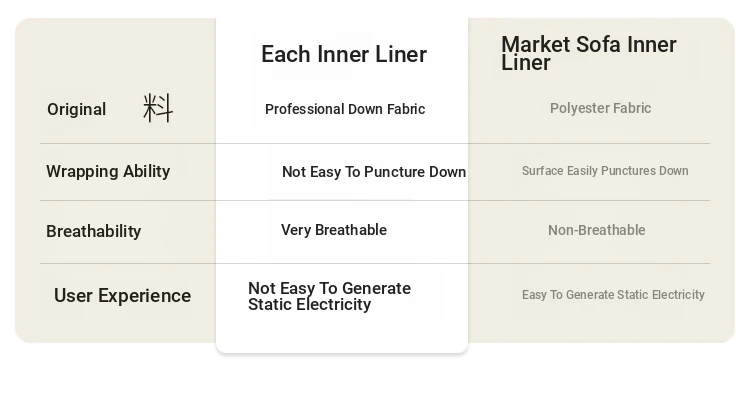The width and height of the screenshot is (750, 412).
Task: Click Not Easy To Generate Static Electricity
Action: [329, 296]
